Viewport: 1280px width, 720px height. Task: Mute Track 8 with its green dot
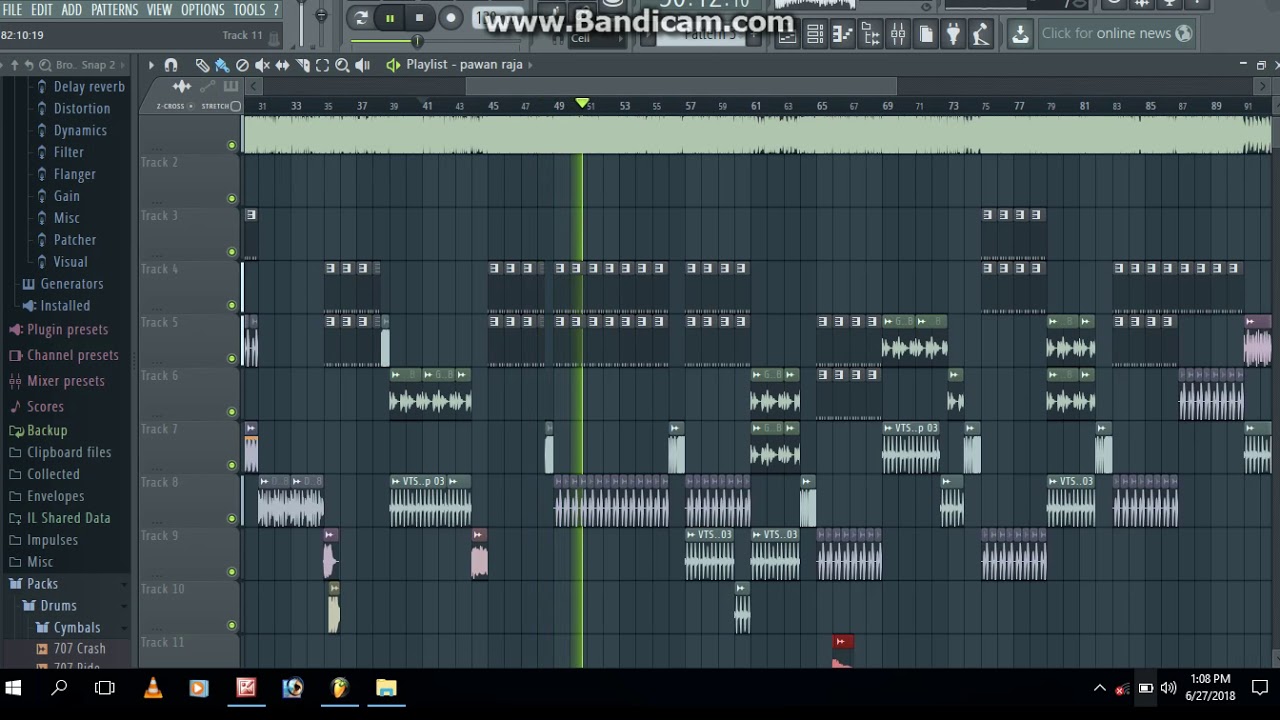tap(232, 518)
